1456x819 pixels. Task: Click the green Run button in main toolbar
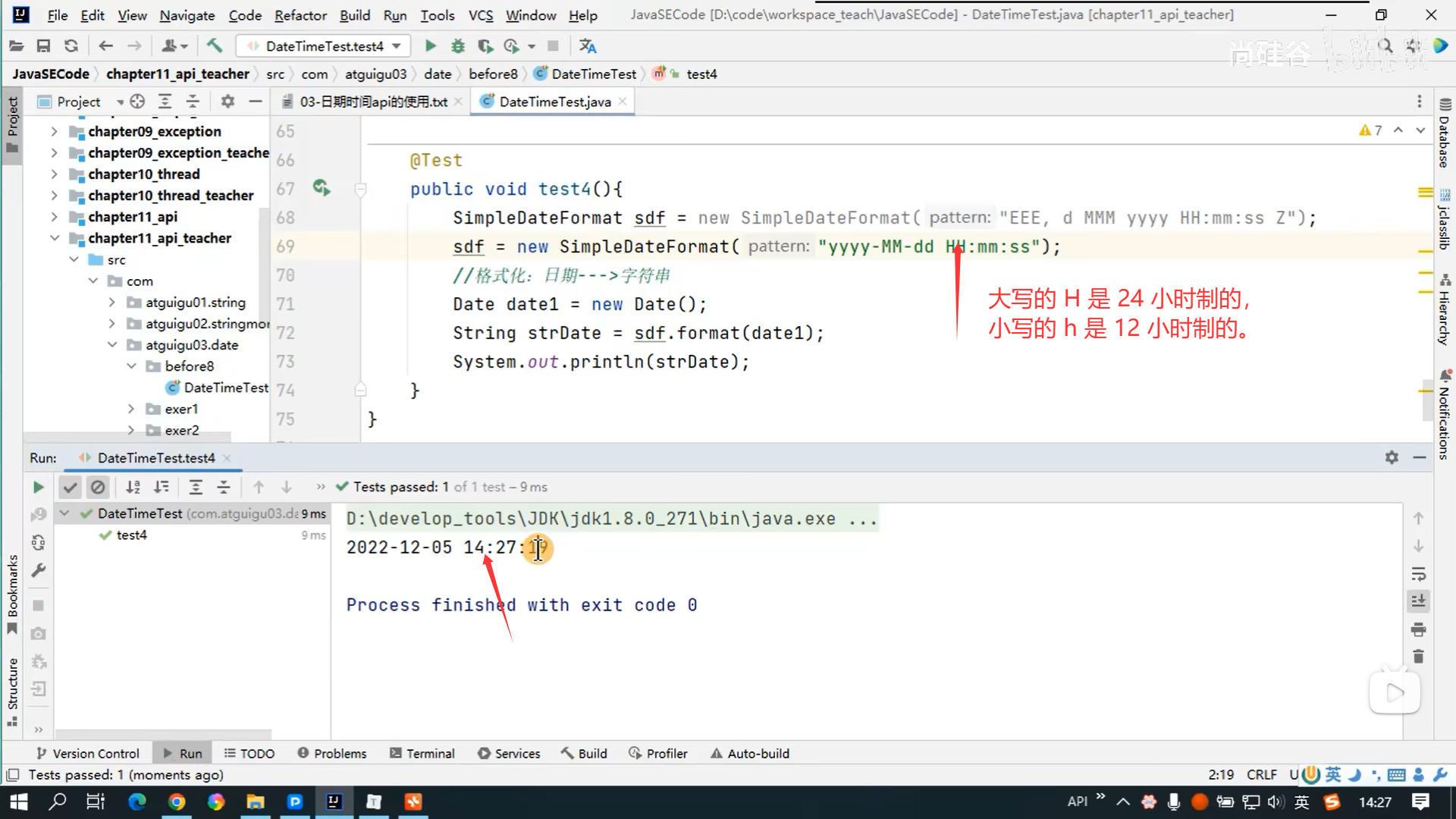(x=430, y=46)
